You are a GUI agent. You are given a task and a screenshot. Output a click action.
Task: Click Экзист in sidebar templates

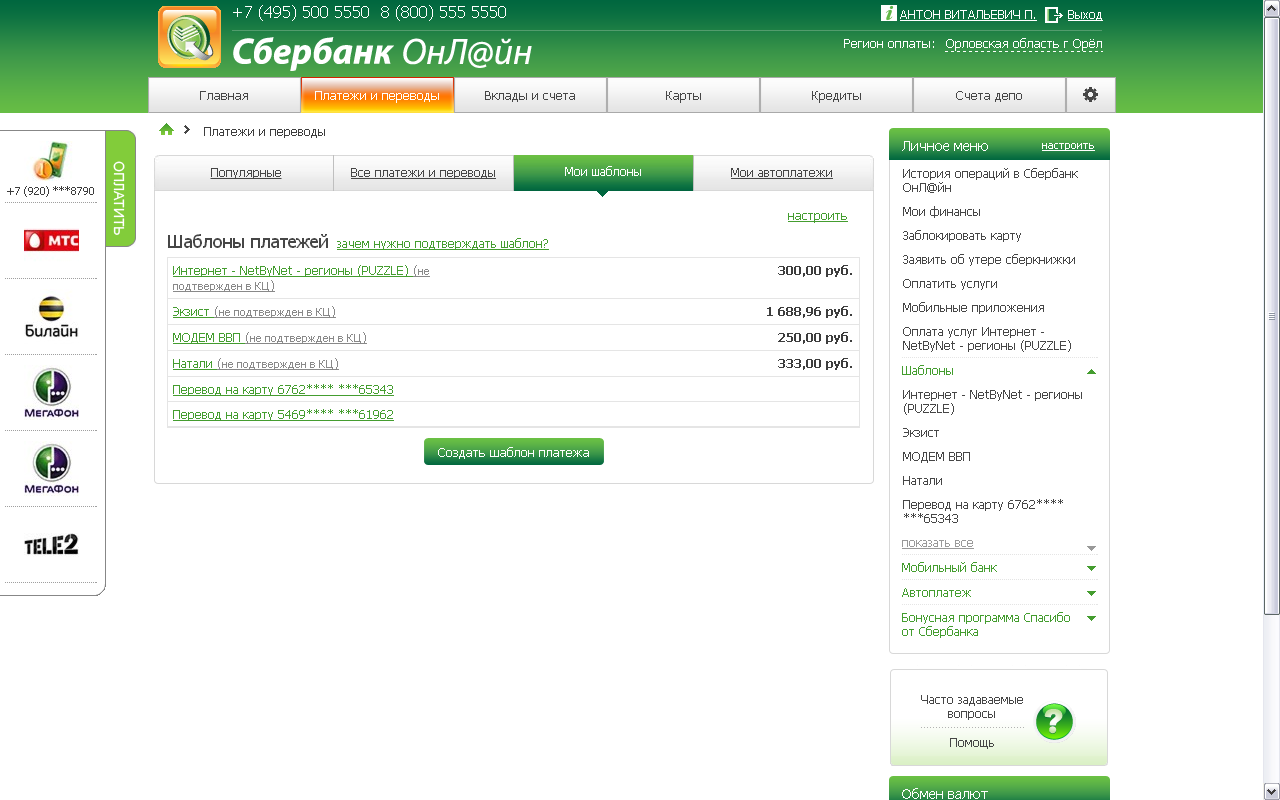pyautogui.click(x=921, y=433)
